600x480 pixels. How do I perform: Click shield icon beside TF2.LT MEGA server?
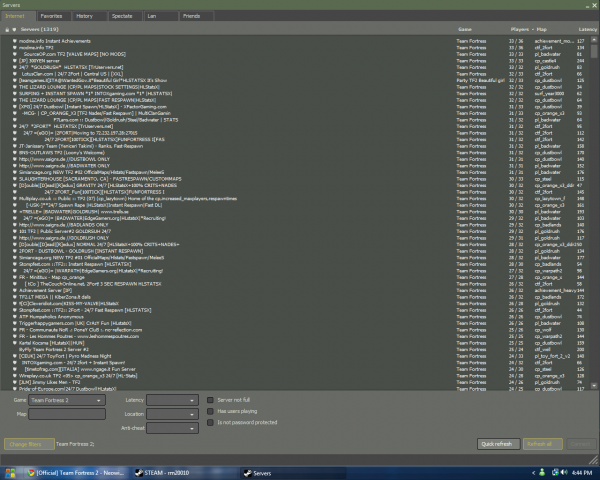coord(15,297)
